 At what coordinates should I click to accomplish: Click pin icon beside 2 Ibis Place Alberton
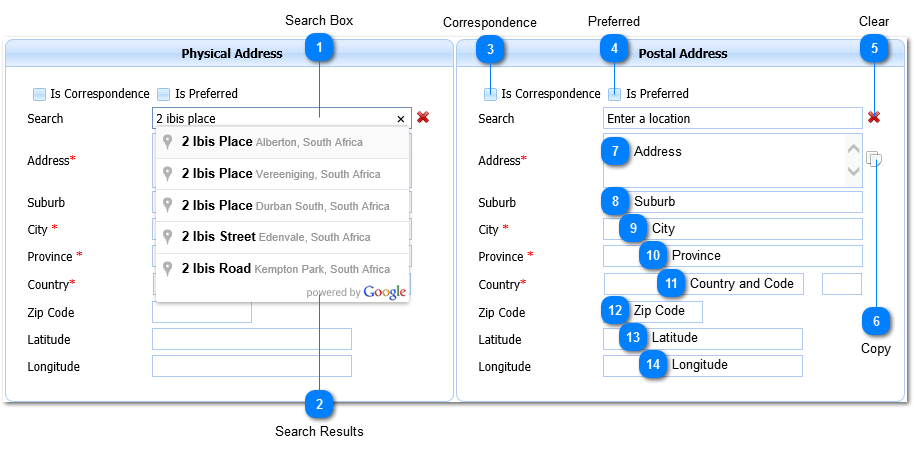coord(168,142)
